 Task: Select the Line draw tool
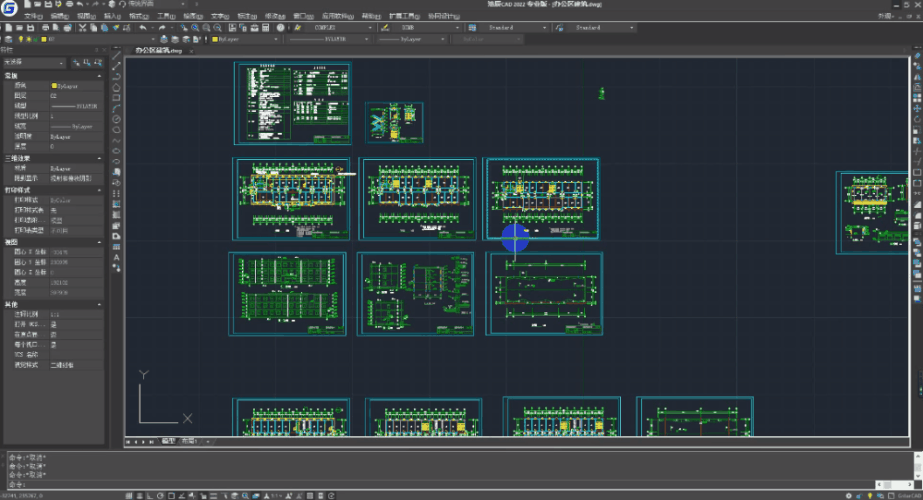click(117, 56)
